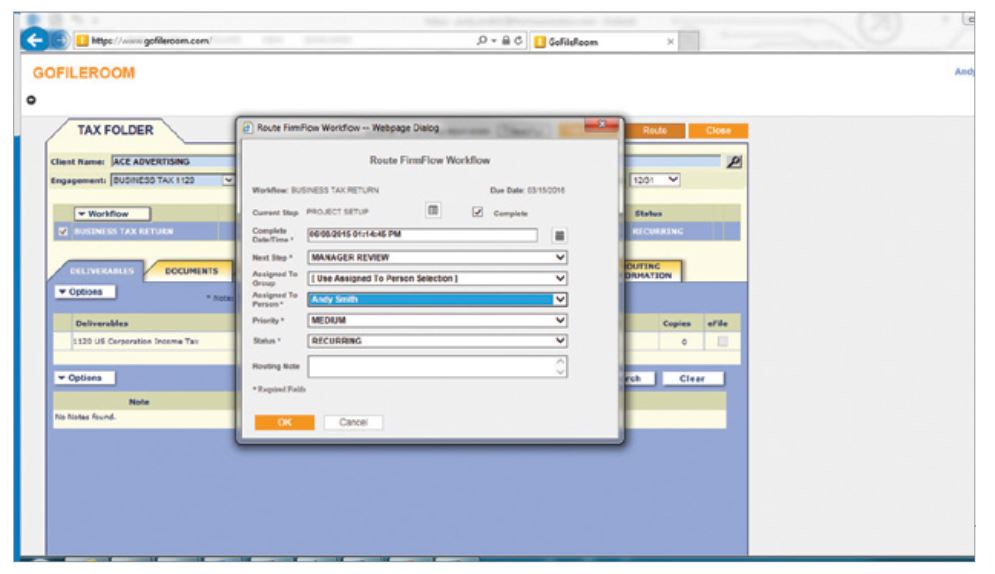Go back with the browser back arrow
The height and width of the screenshot is (574, 995).
click(x=35, y=41)
